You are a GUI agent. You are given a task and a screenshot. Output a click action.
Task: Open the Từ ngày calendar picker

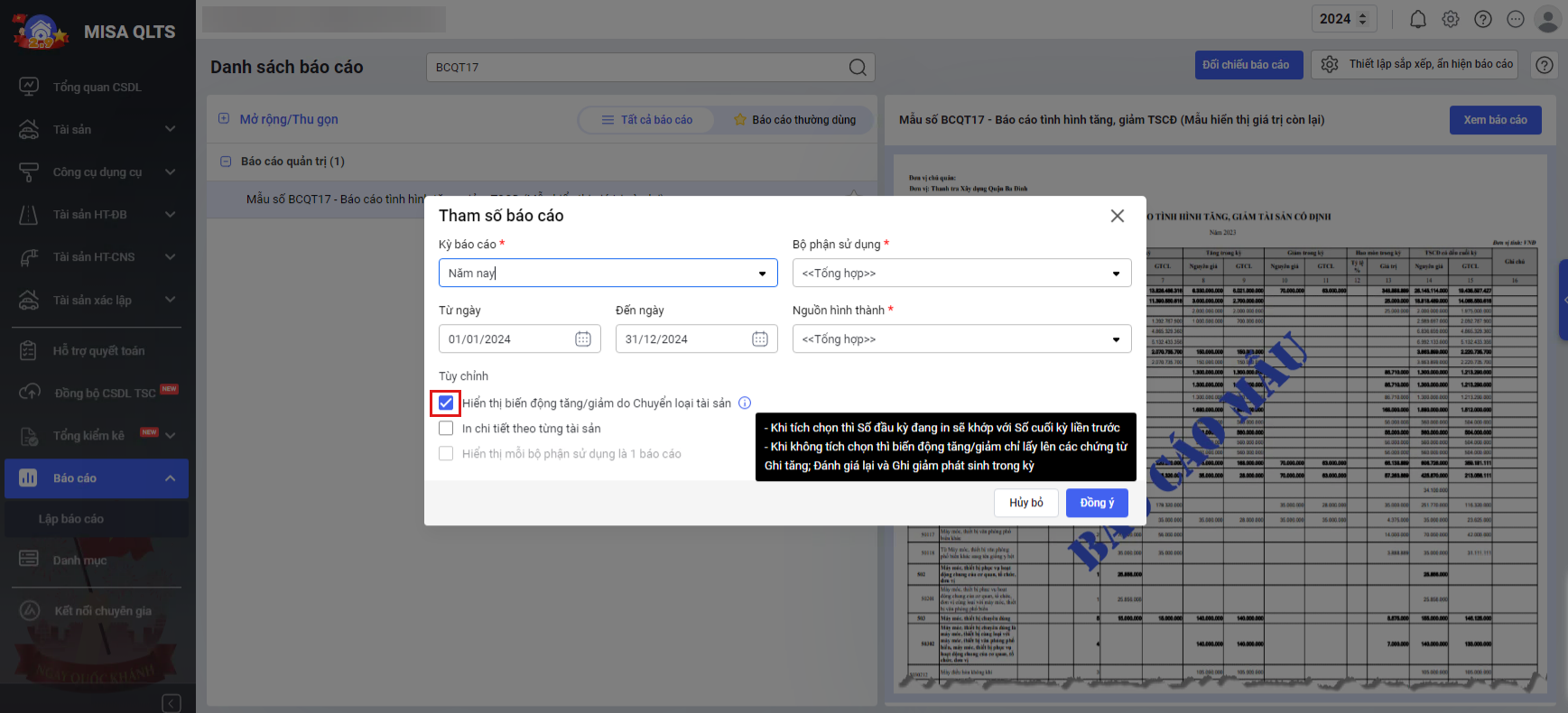pos(583,338)
